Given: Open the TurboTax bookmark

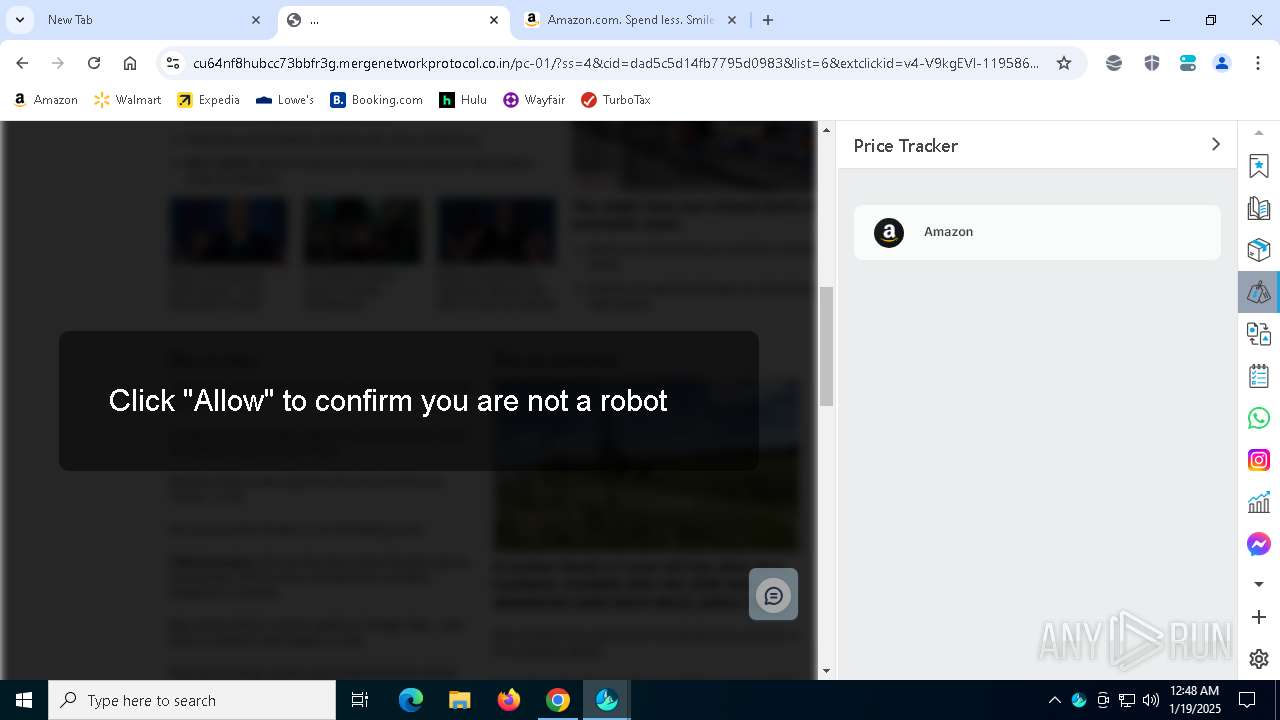Looking at the screenshot, I should coord(616,100).
